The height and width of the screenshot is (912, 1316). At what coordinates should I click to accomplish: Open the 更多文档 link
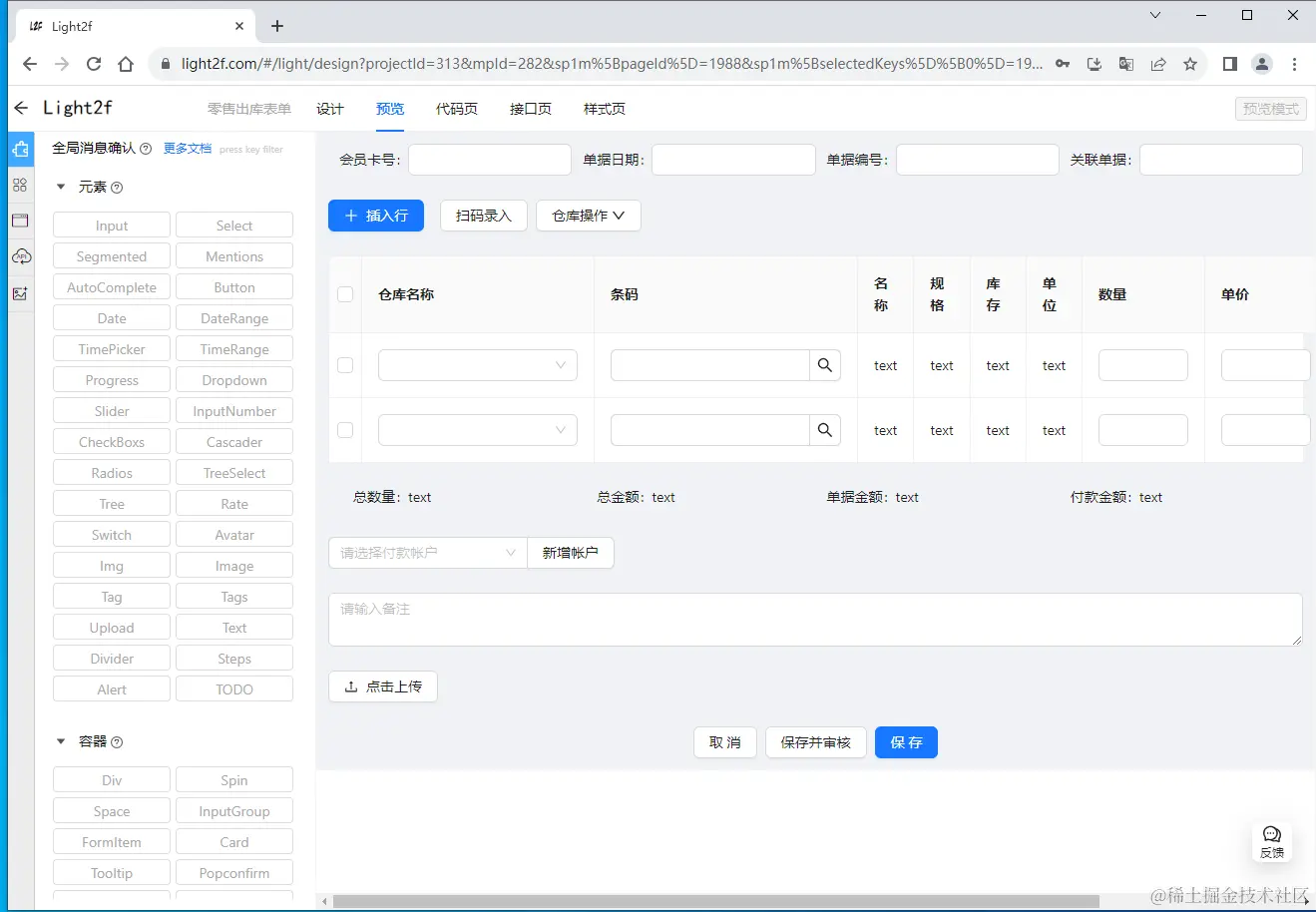188,149
